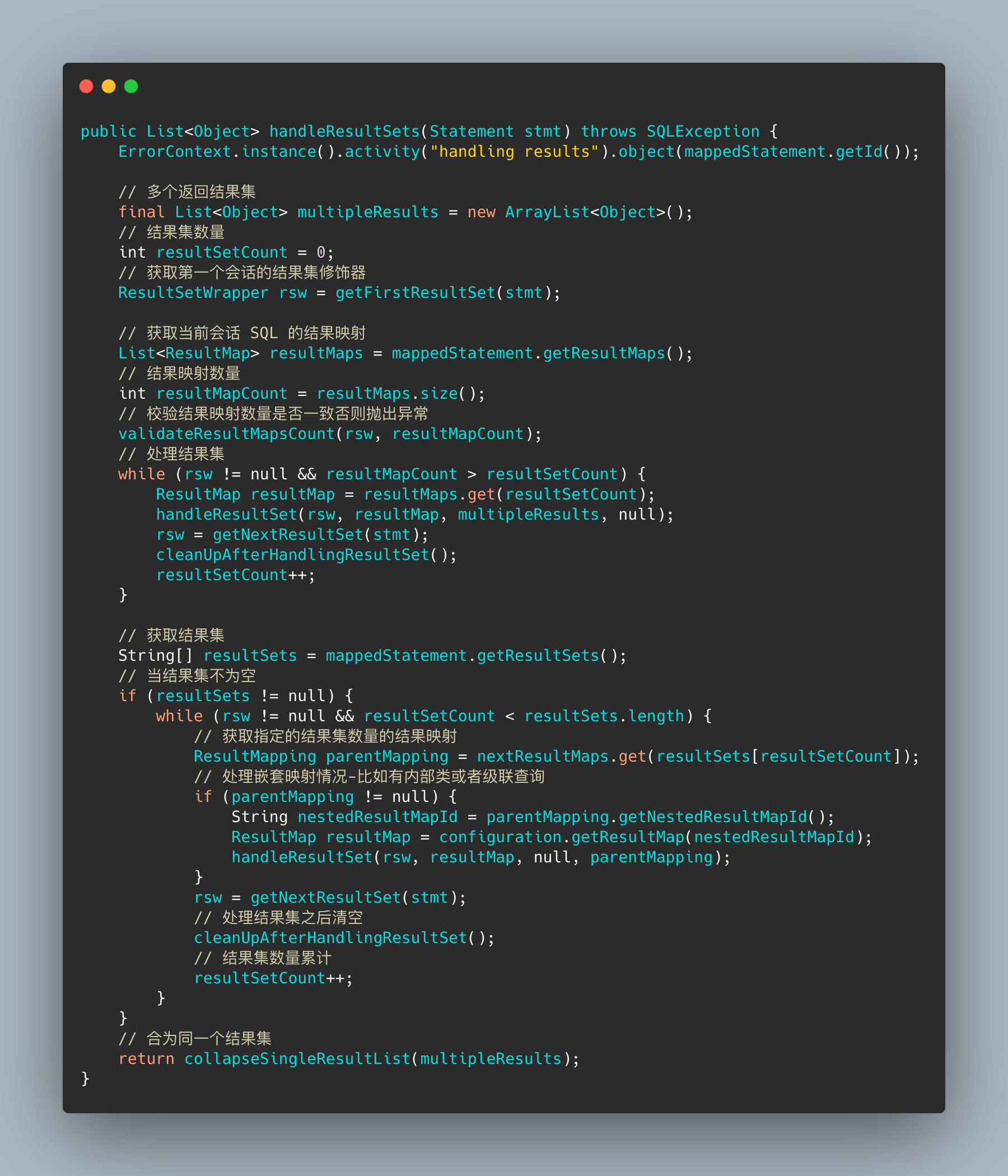
Task: Click the red close window icon
Action: 86,86
